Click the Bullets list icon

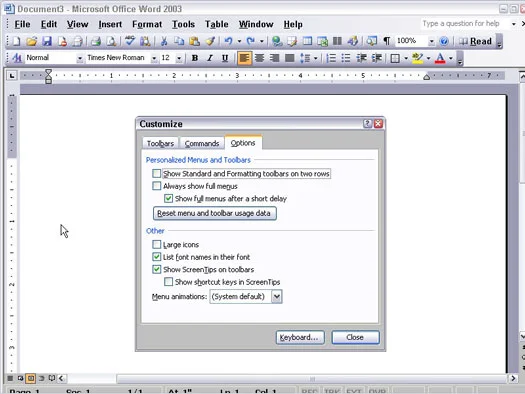[x=346, y=58]
